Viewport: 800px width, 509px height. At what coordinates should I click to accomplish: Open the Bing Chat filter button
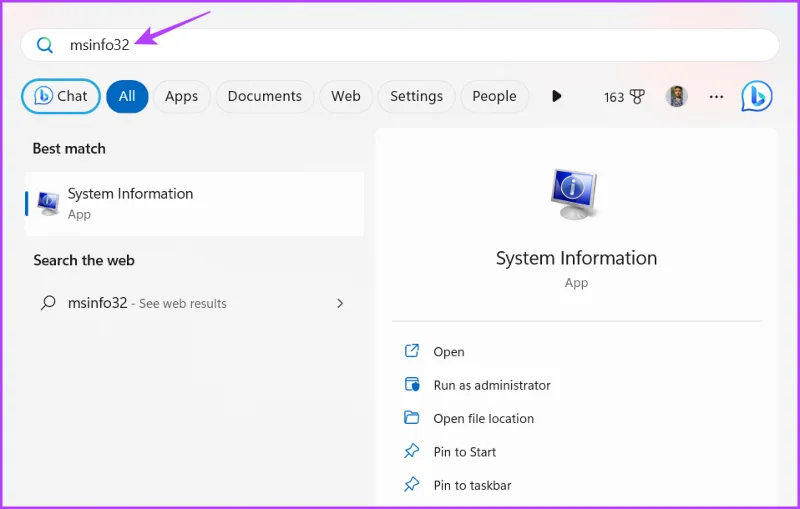tap(61, 96)
